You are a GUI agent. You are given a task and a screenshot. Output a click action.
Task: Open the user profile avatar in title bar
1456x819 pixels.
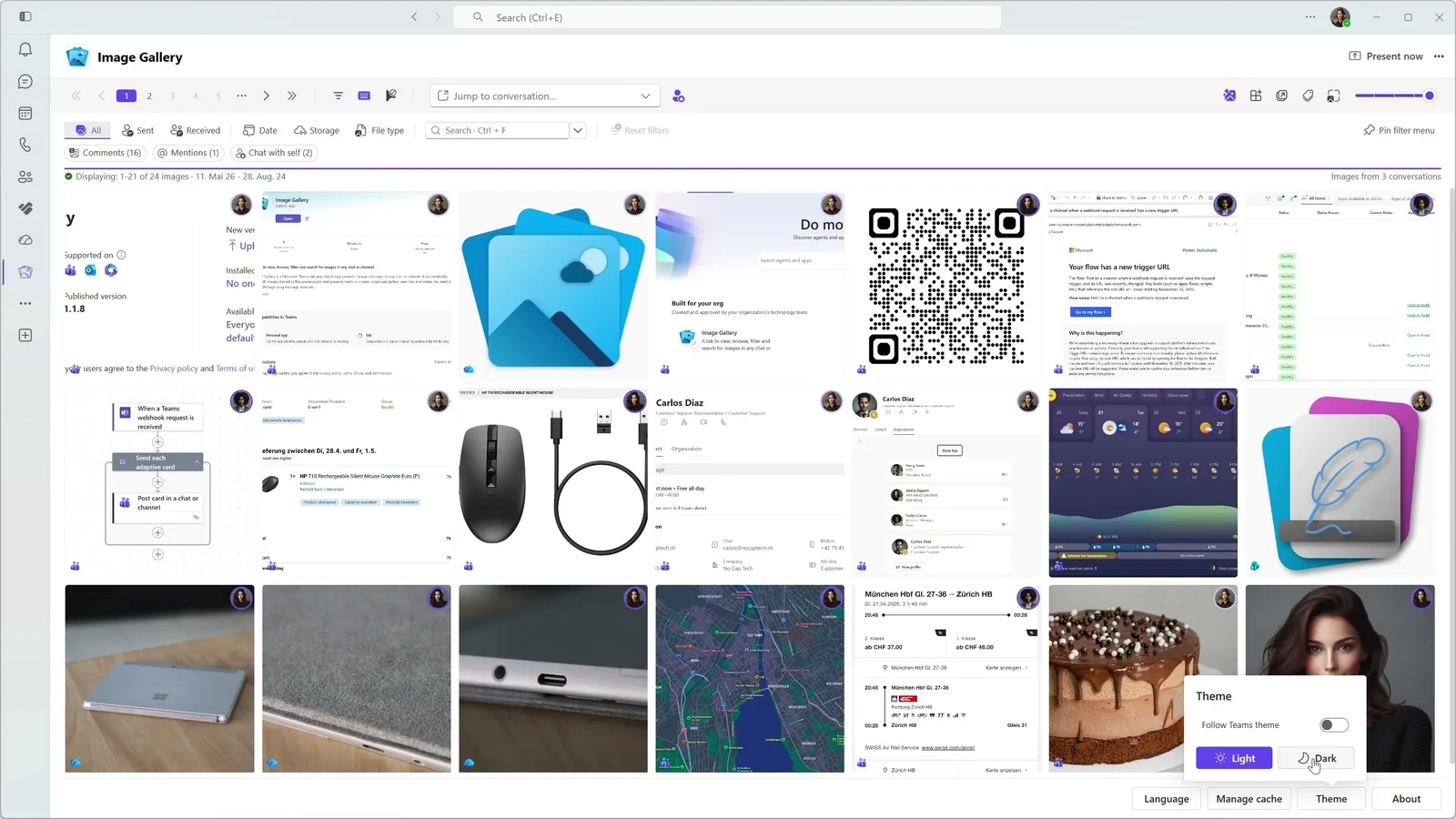(1340, 16)
